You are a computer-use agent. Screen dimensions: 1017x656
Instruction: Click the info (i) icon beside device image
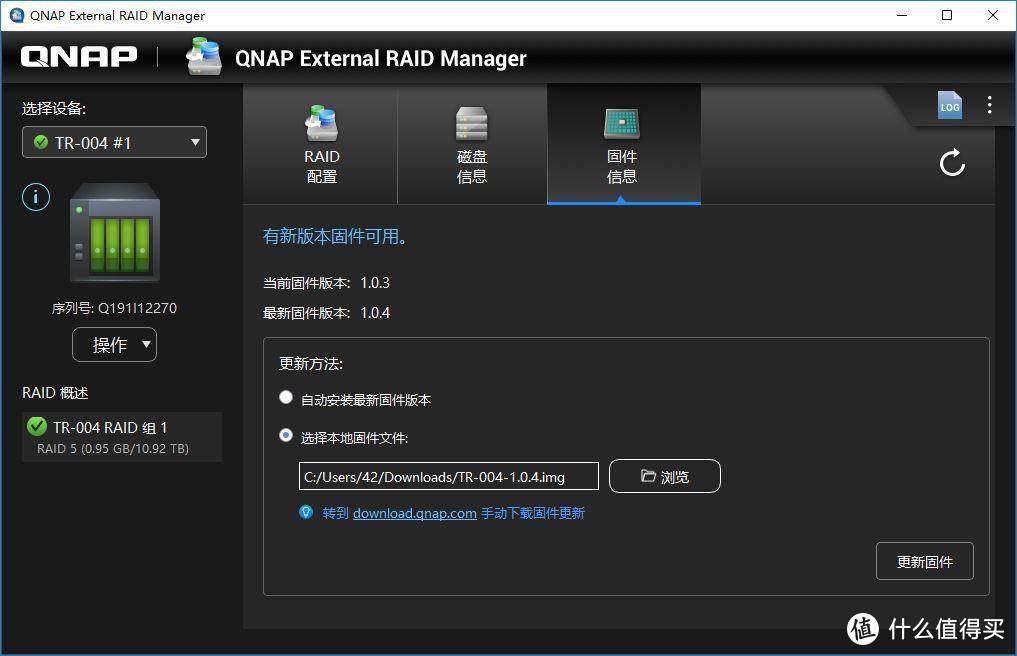35,196
